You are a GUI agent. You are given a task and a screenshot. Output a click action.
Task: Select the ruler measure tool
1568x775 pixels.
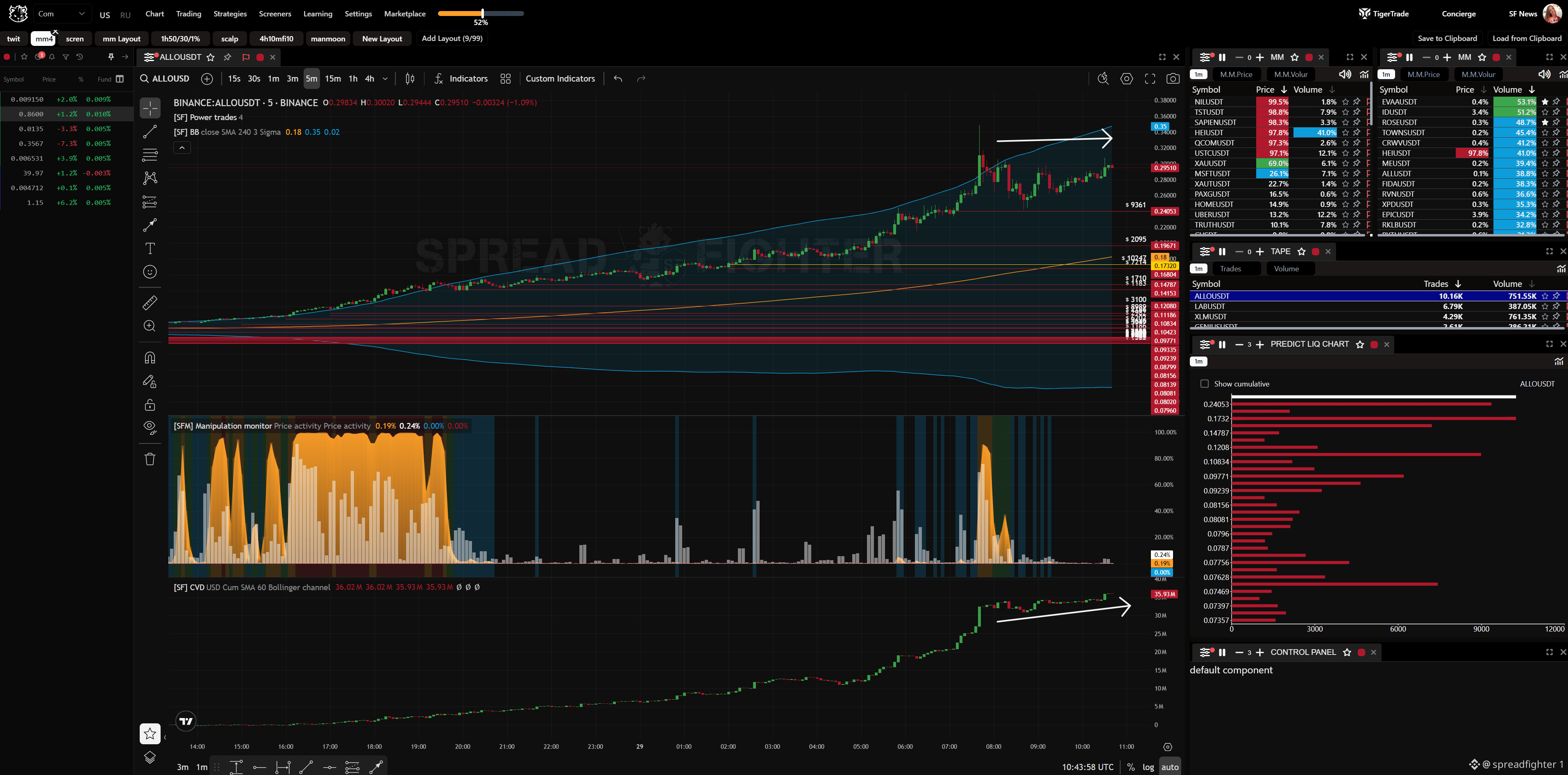pyautogui.click(x=150, y=302)
